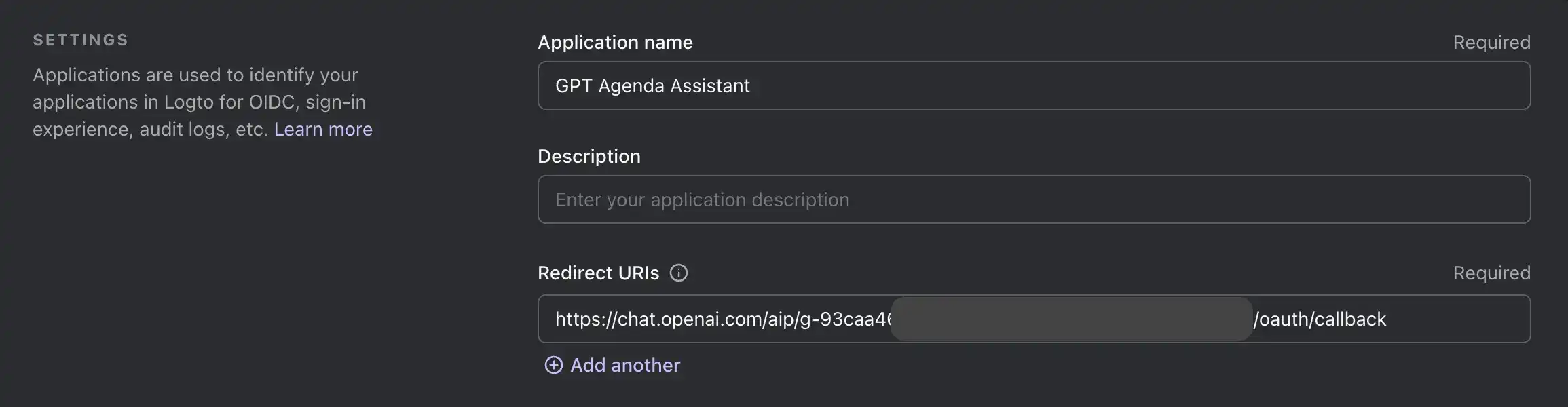Screen dimensions: 1568x407
Task: Click into the Description input field
Action: [1033, 199]
